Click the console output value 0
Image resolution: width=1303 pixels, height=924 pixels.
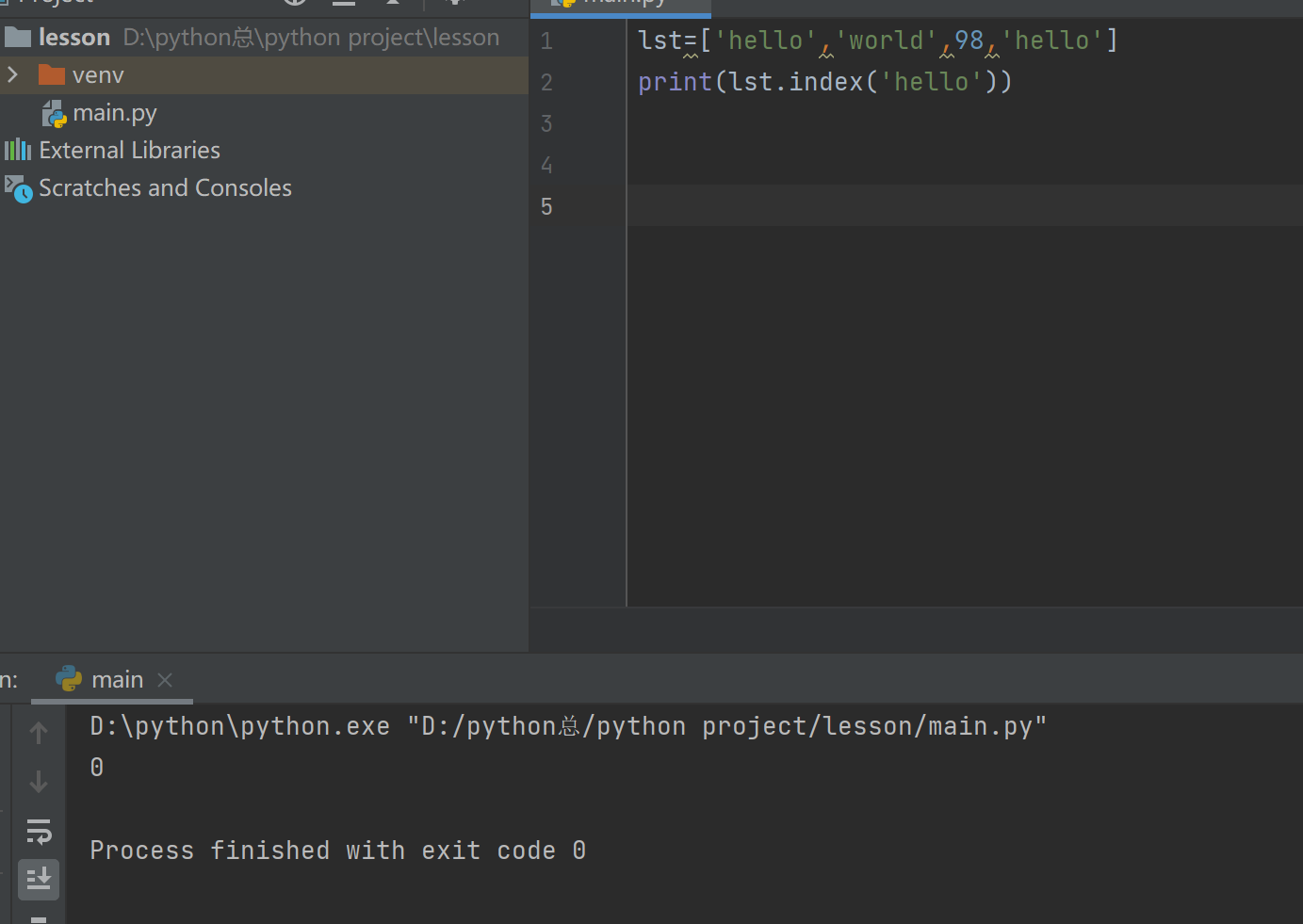[97, 768]
